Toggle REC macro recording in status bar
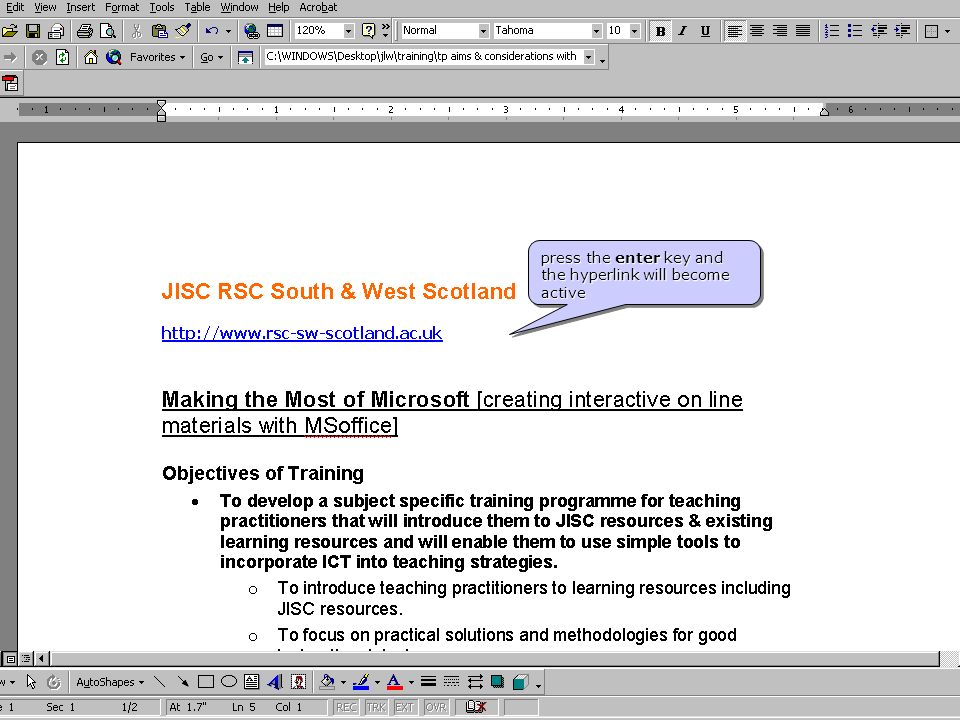This screenshot has height=720, width=960. (346, 707)
